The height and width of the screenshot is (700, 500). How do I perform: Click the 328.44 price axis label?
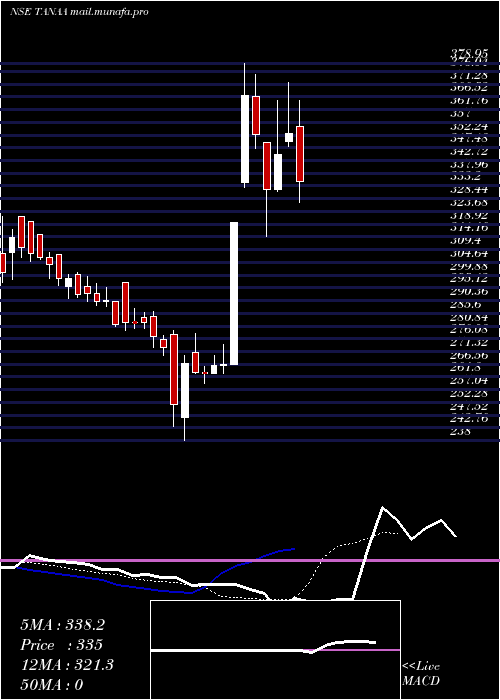(469, 190)
